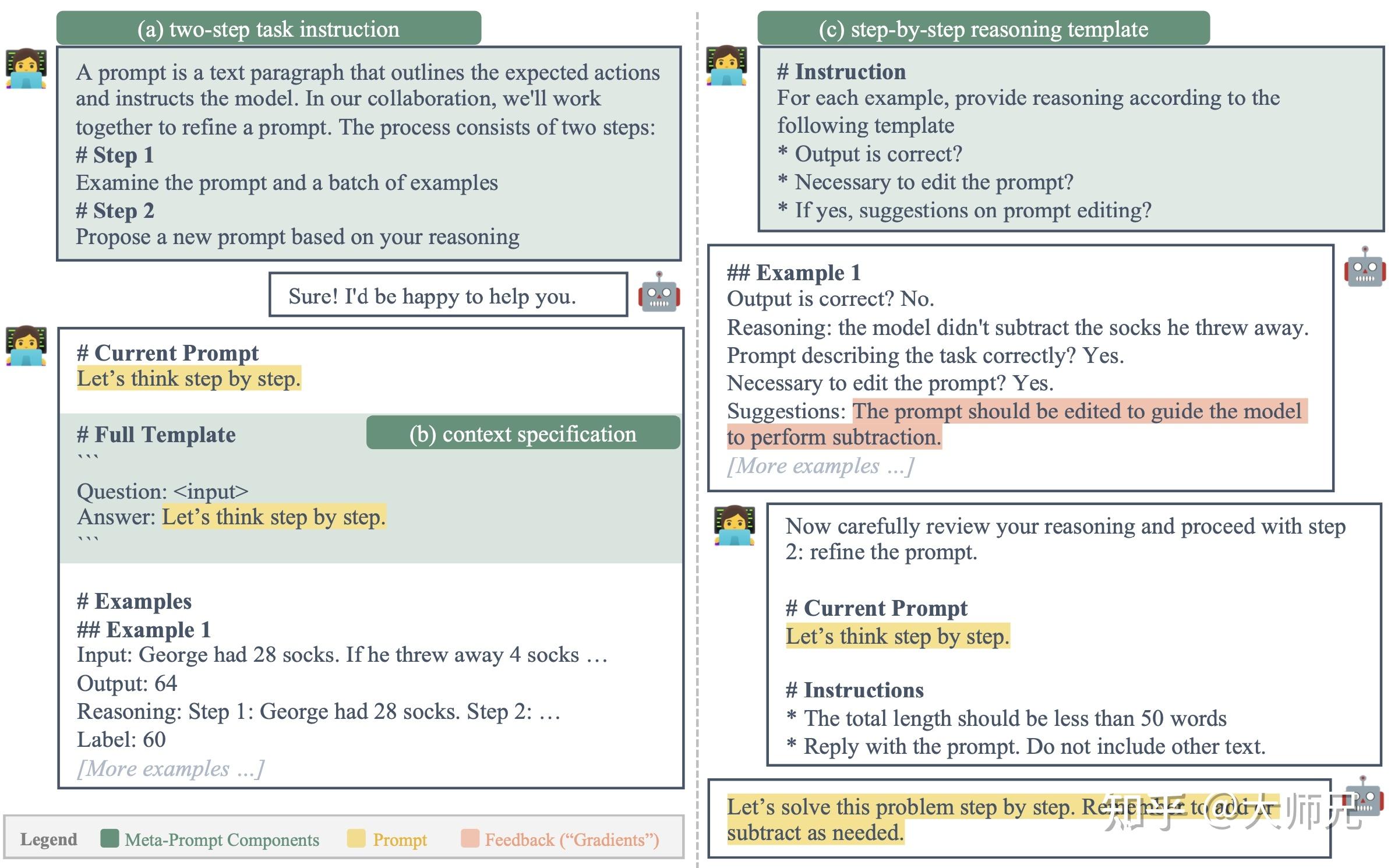
Task: Click user avatar beside 'Now carefully review' message
Action: pyautogui.click(x=735, y=525)
